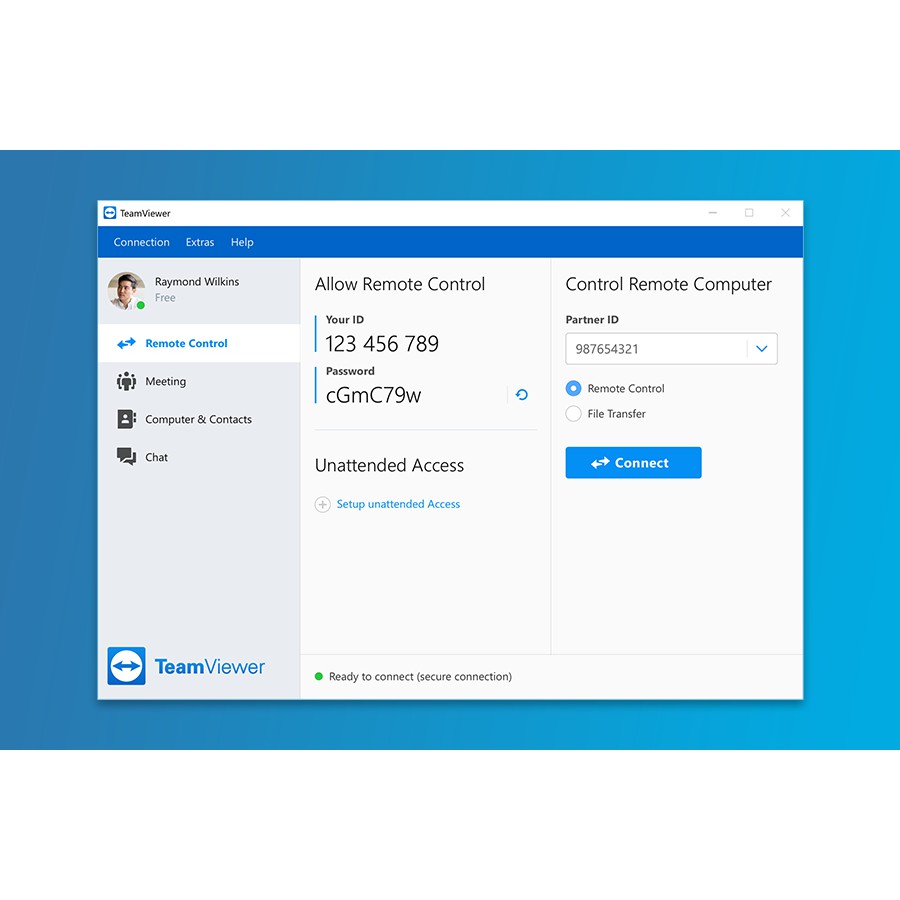
Task: Click the Computer & Contacts address book icon
Action: pyautogui.click(x=126, y=419)
